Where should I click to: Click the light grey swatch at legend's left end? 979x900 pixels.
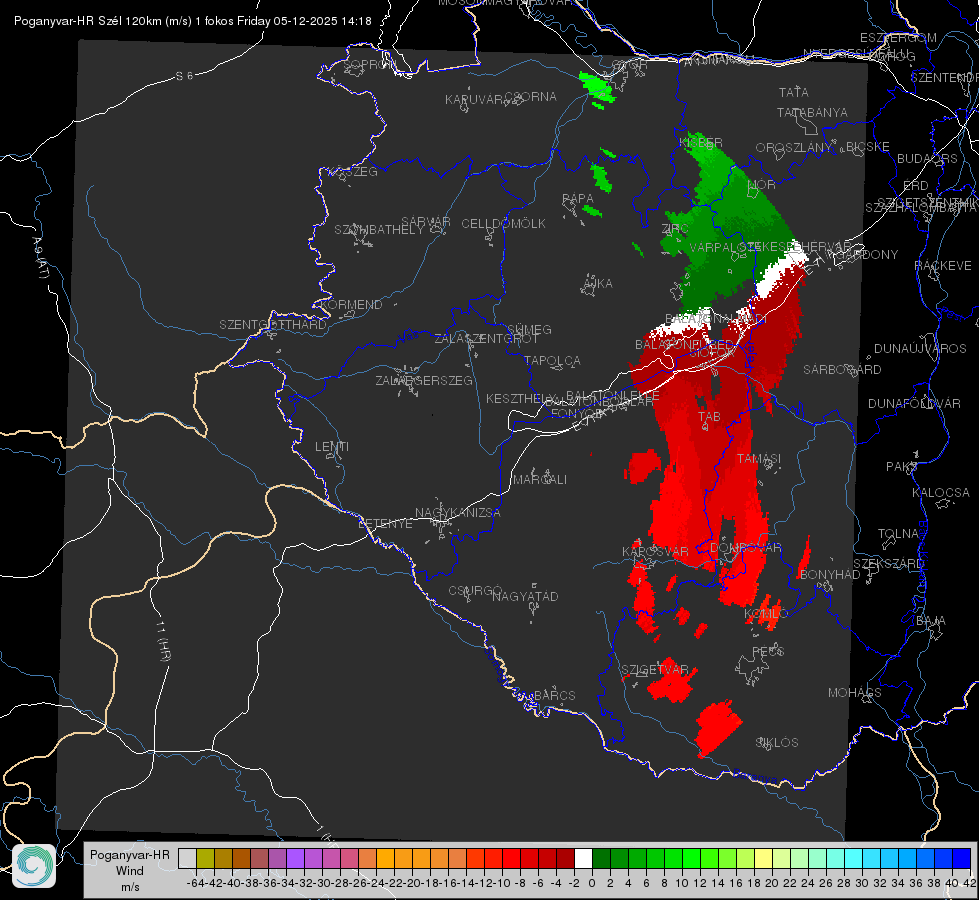tap(187, 859)
